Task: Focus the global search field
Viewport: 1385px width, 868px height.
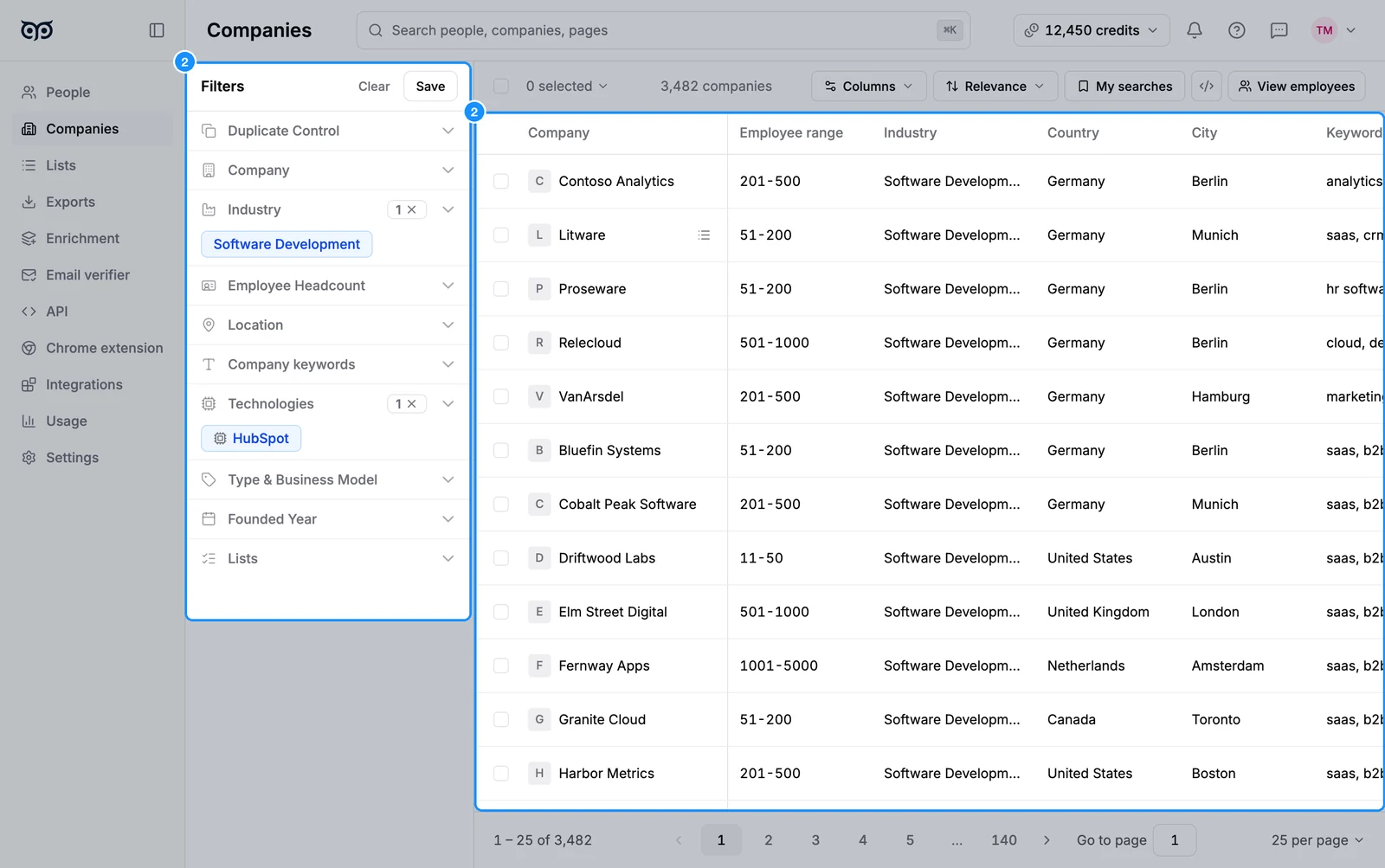Action: point(663,30)
